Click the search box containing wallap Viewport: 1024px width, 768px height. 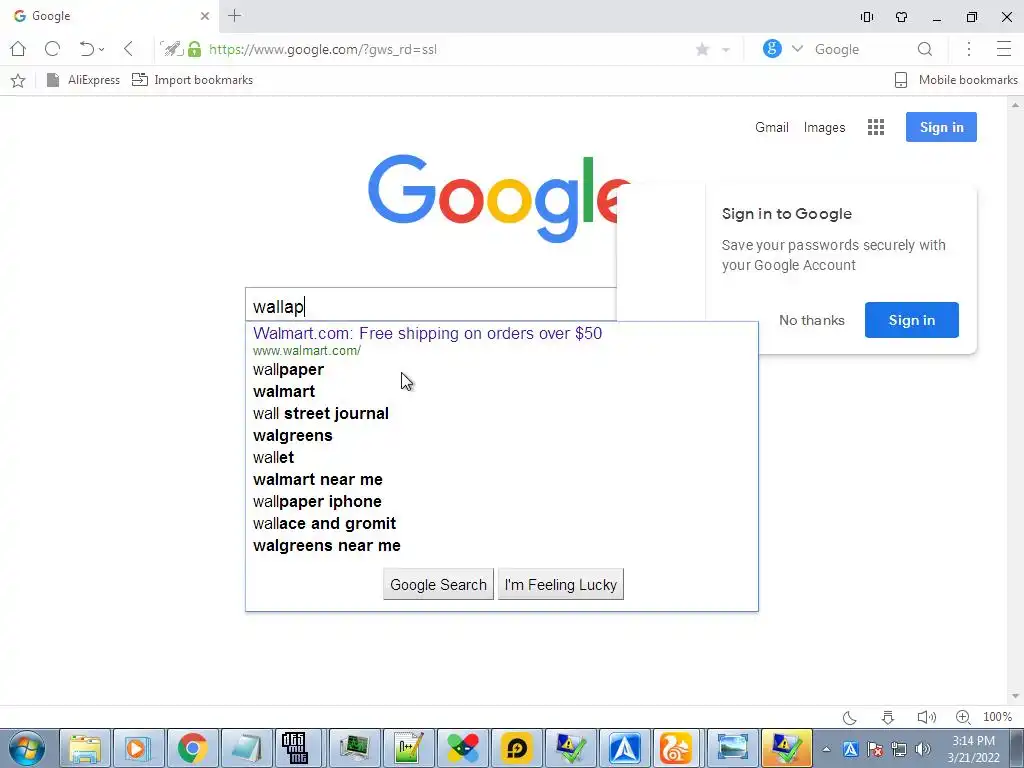point(431,306)
